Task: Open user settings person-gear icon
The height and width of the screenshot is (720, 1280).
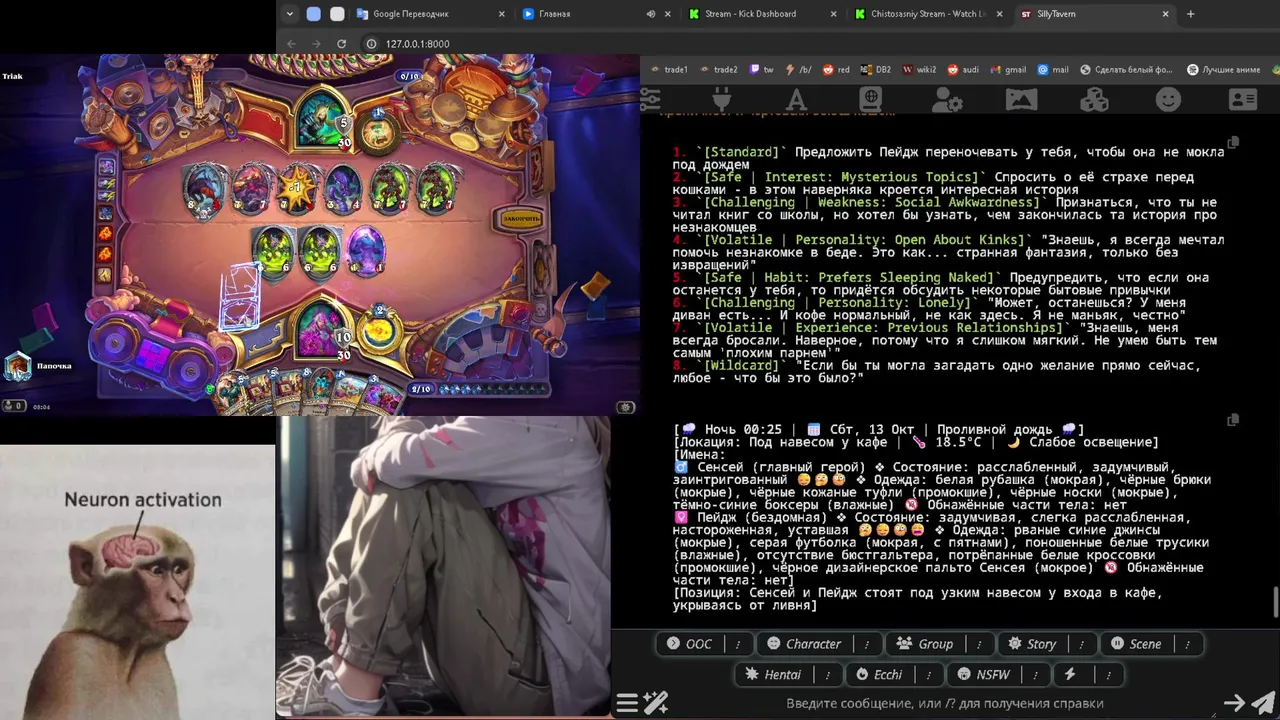Action: click(x=946, y=99)
